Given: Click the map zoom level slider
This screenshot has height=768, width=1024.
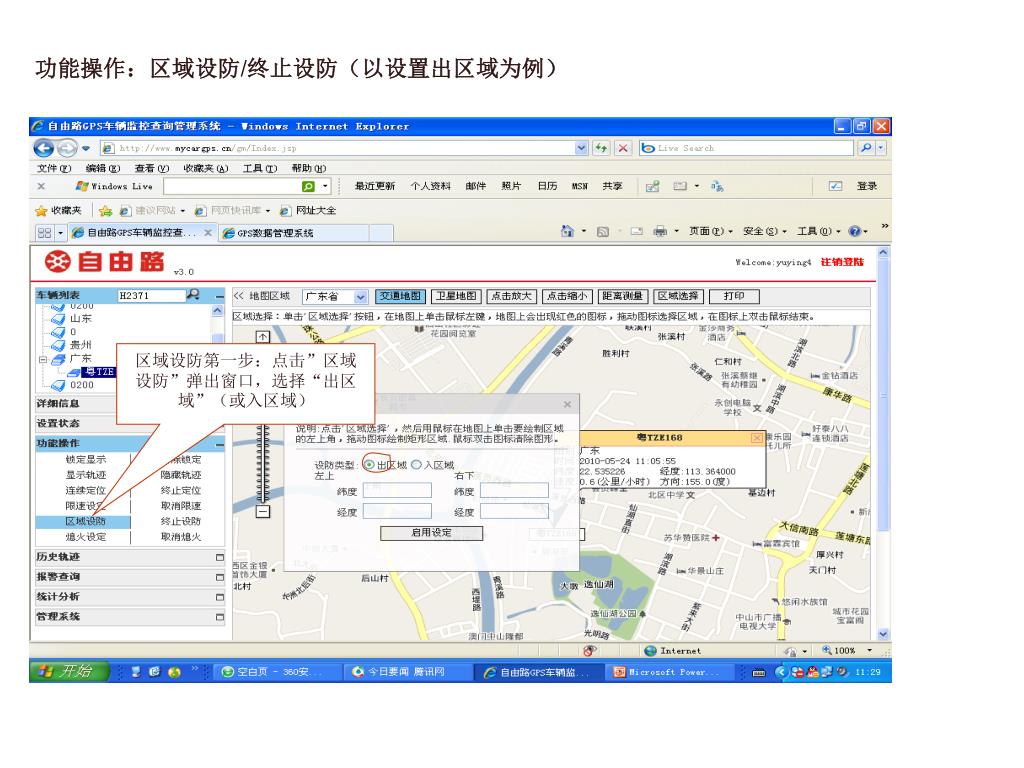Looking at the screenshot, I should [263, 465].
